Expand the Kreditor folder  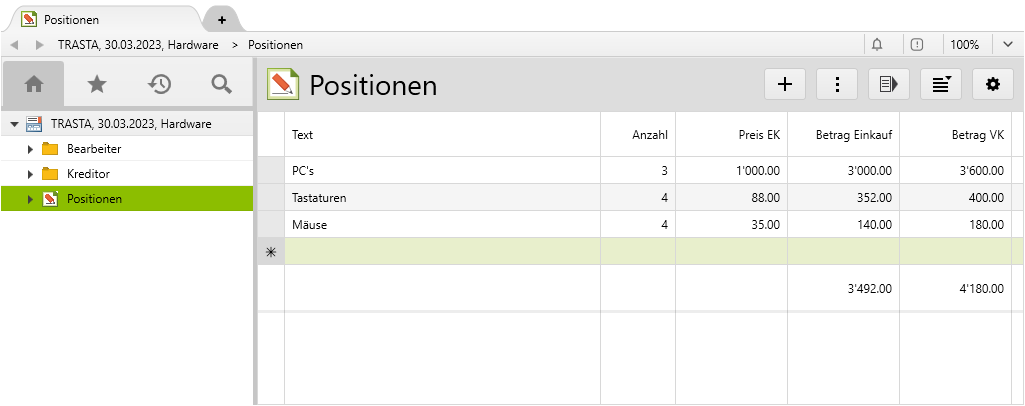point(30,174)
